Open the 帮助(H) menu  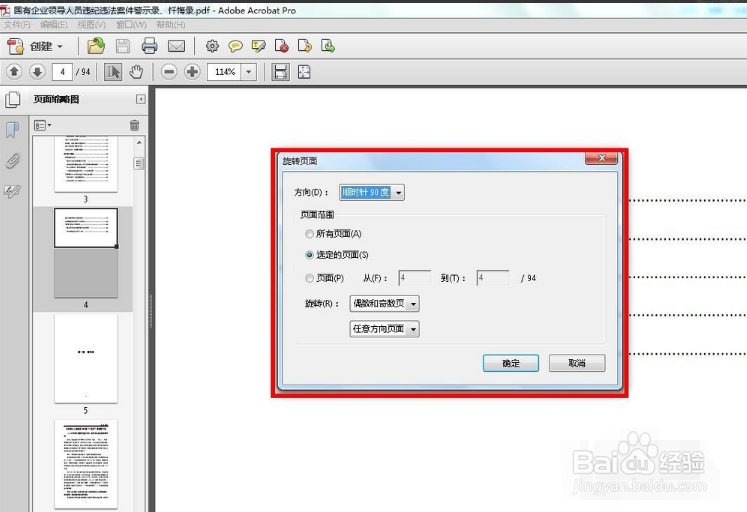point(171,24)
